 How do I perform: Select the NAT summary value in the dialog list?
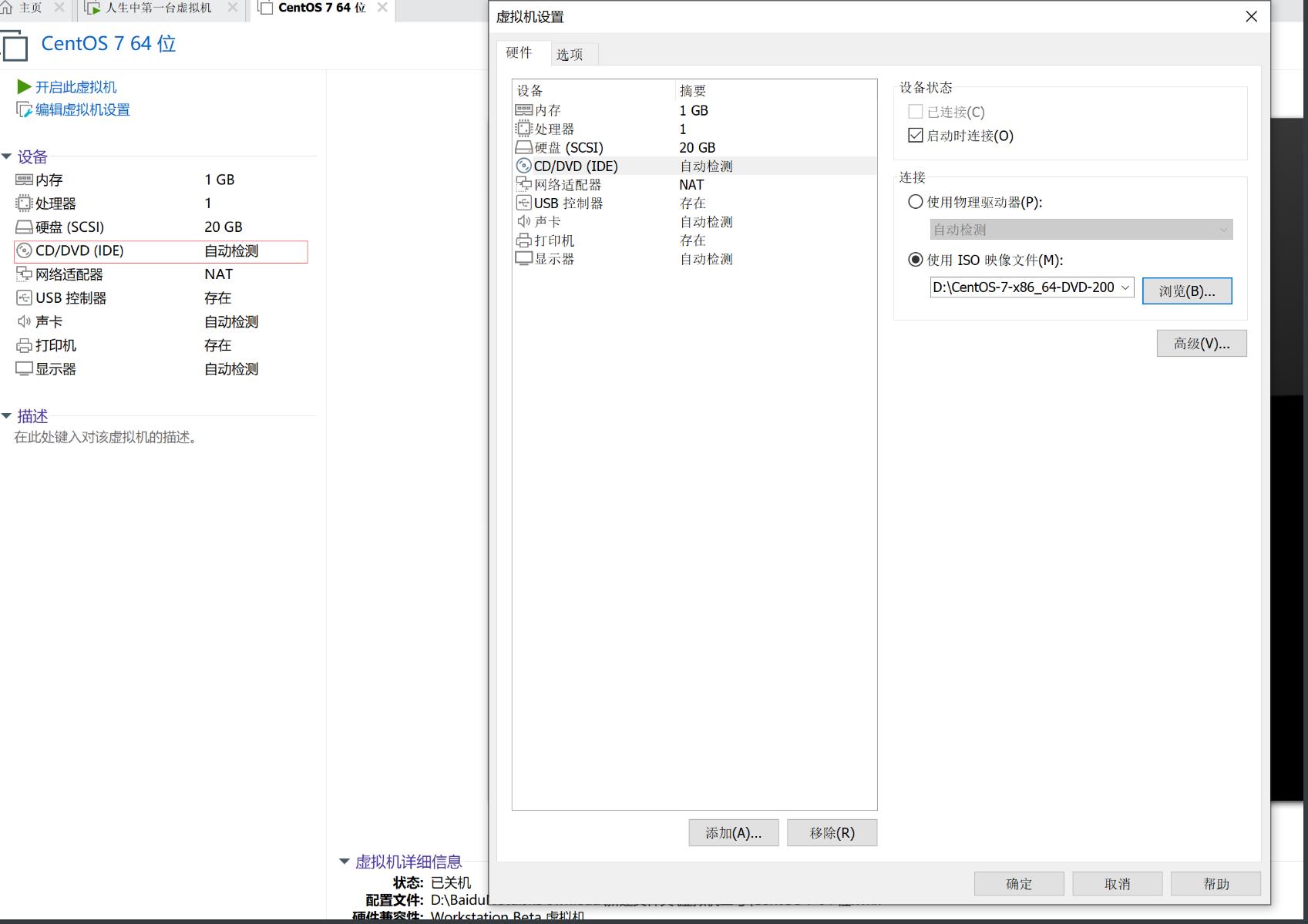coord(691,185)
